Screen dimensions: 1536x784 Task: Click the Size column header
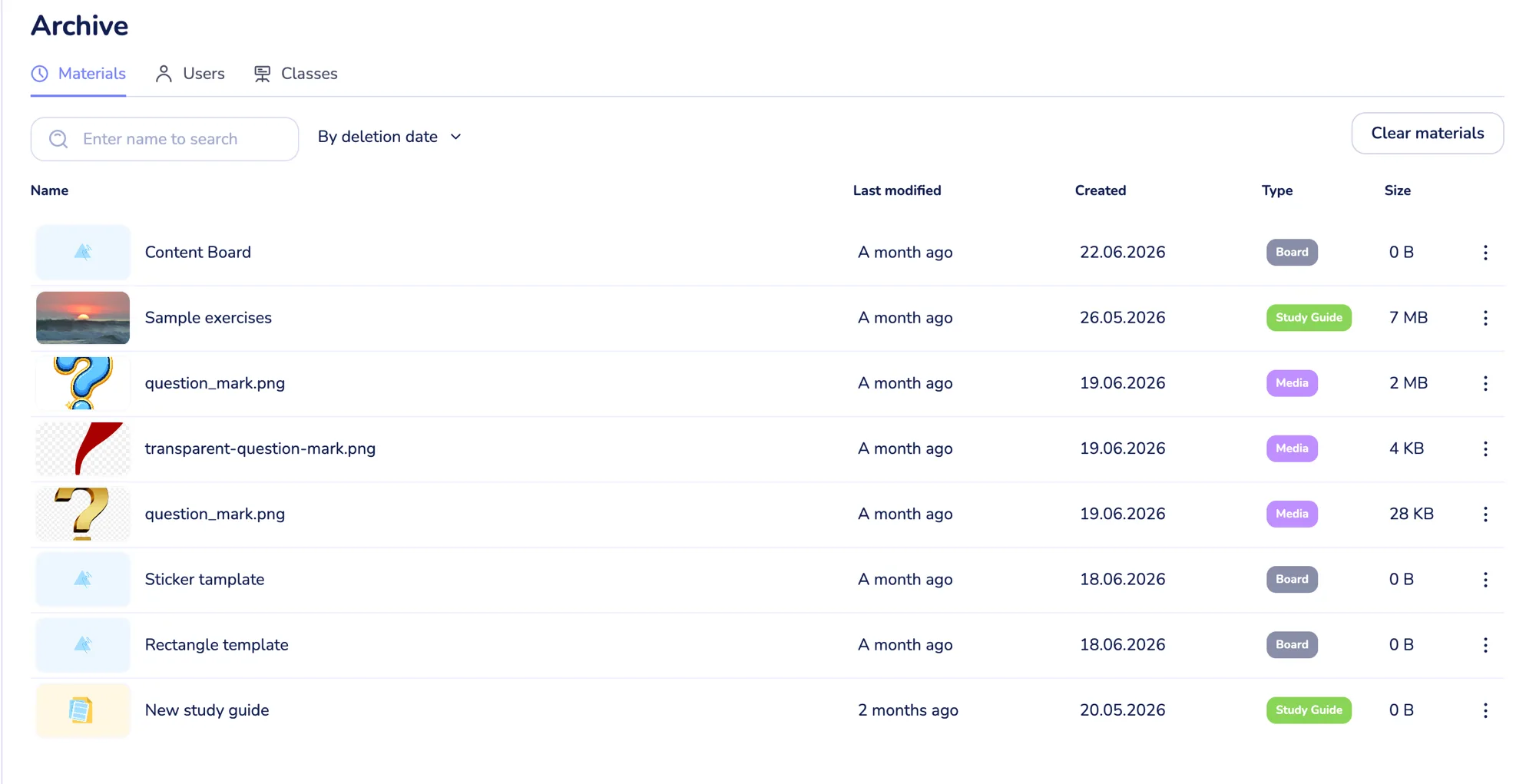(1398, 190)
